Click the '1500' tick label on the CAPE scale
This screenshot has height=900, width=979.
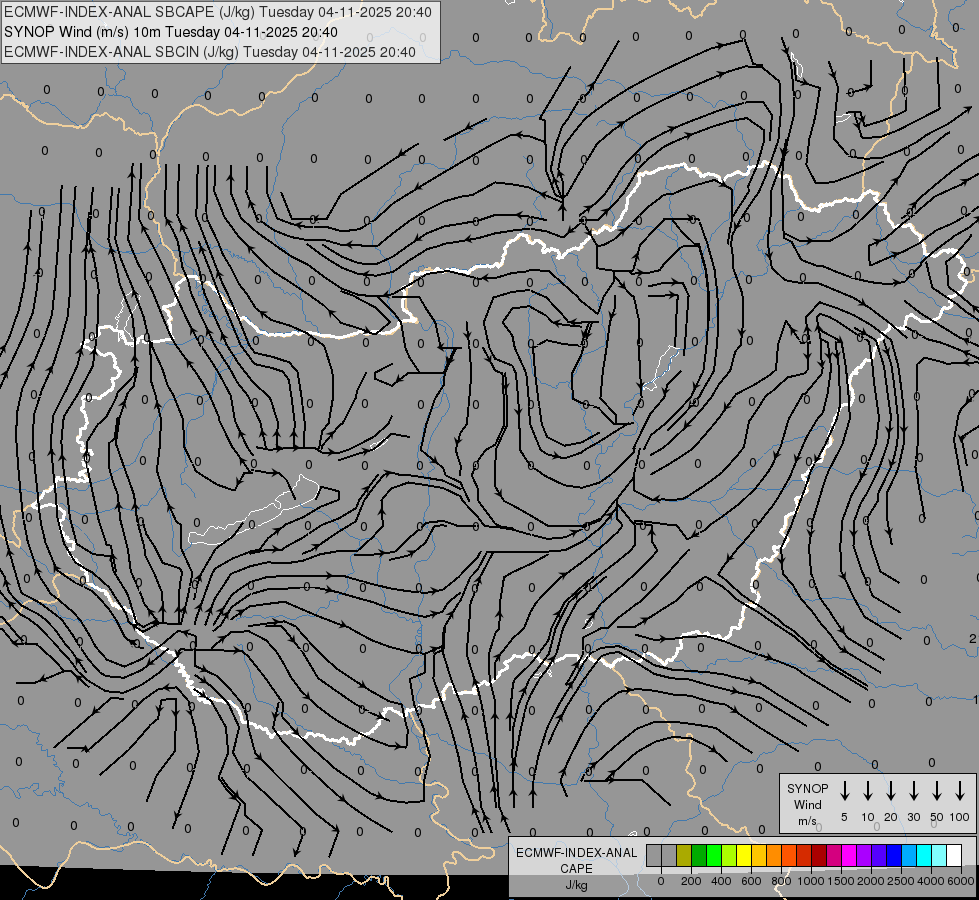841,881
